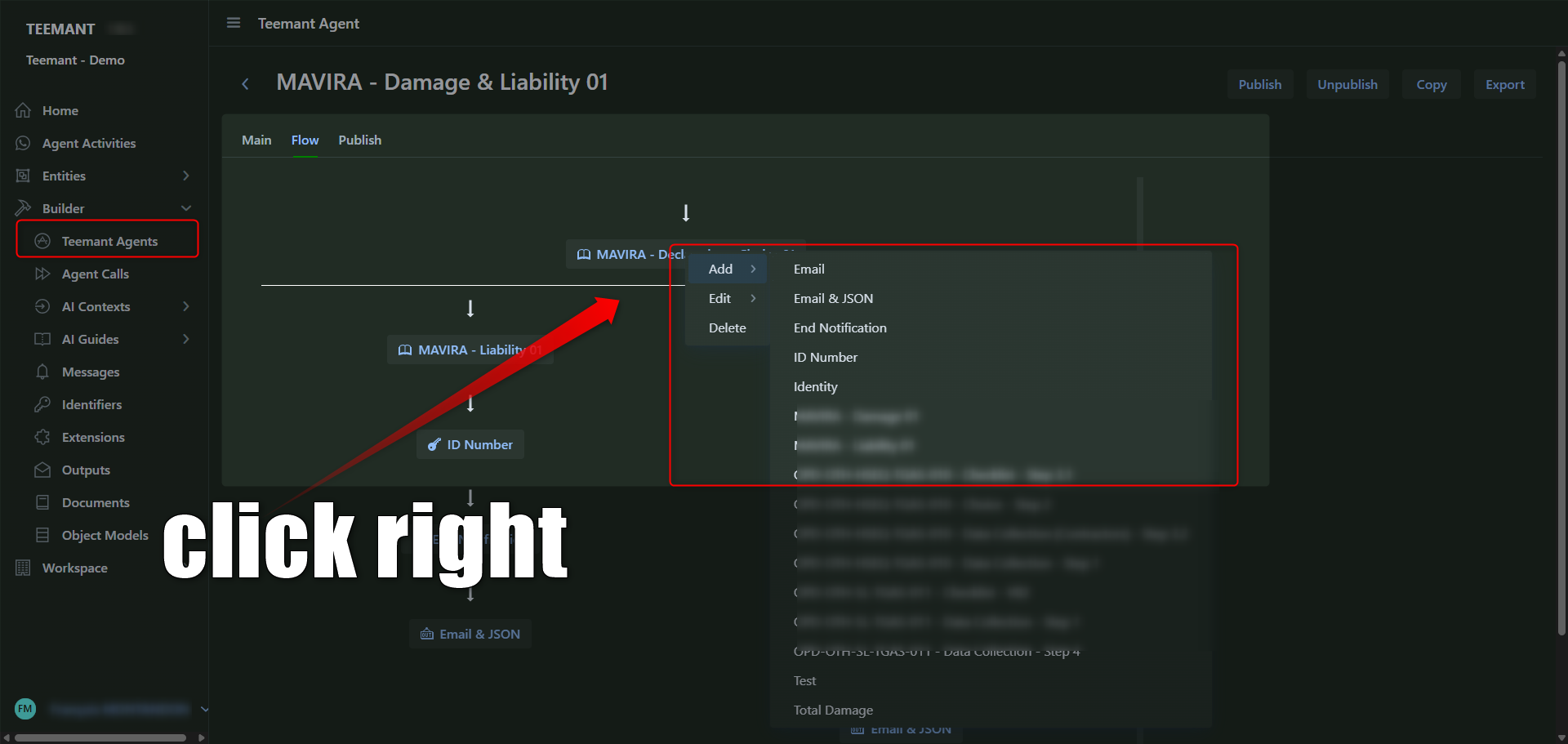
Task: Click the Builder tools icon
Action: (23, 208)
